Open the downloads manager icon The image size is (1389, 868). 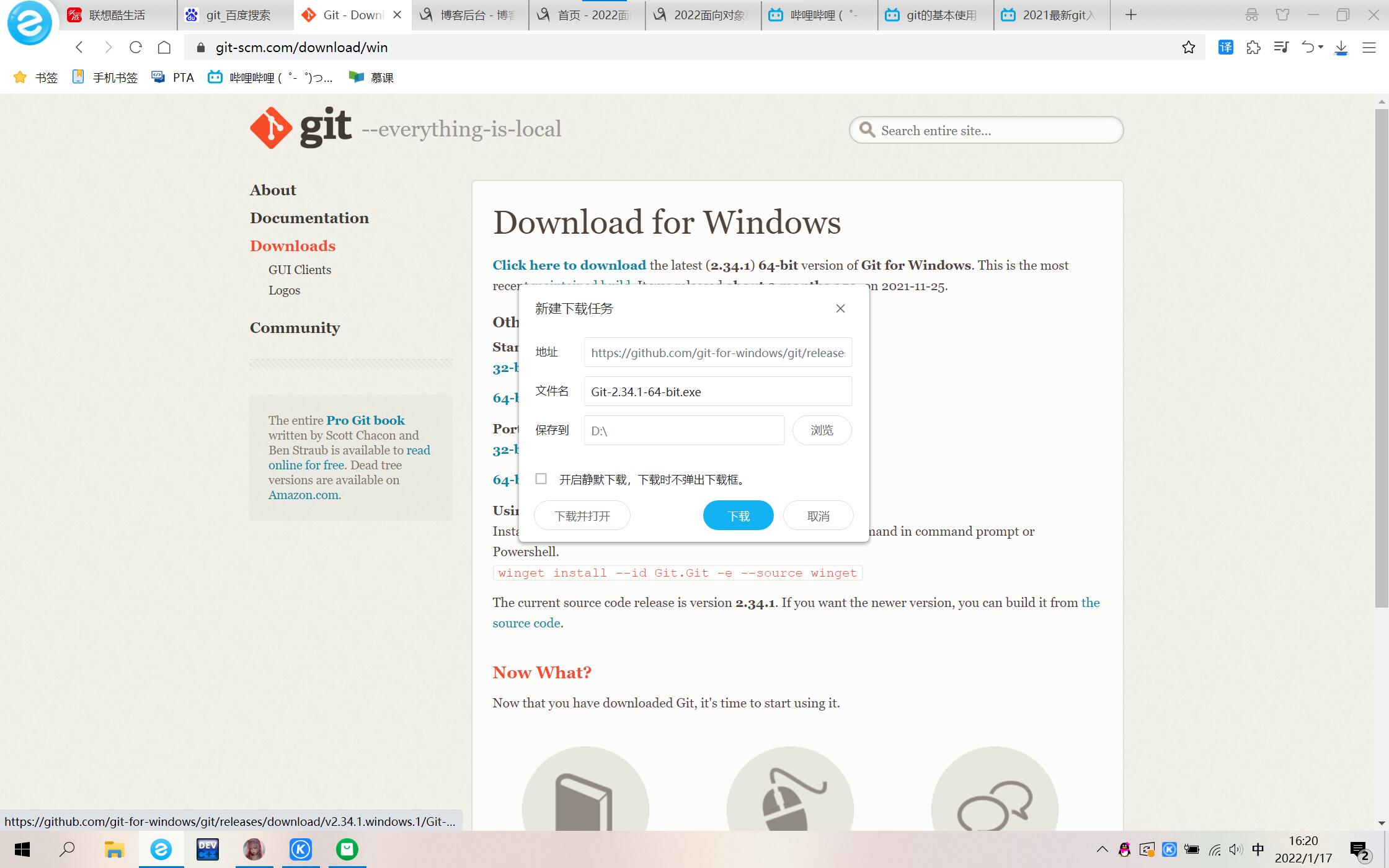point(1341,47)
